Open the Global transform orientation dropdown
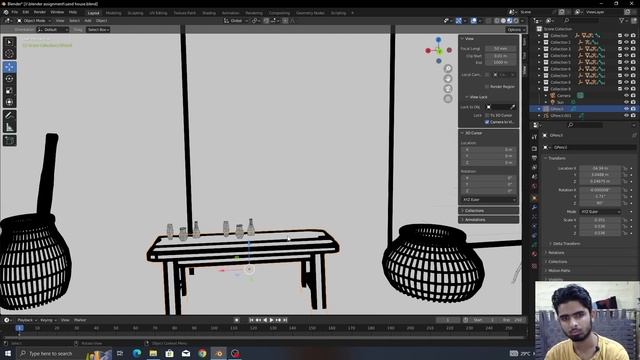Viewport: 640px width, 360px height. [236, 20]
